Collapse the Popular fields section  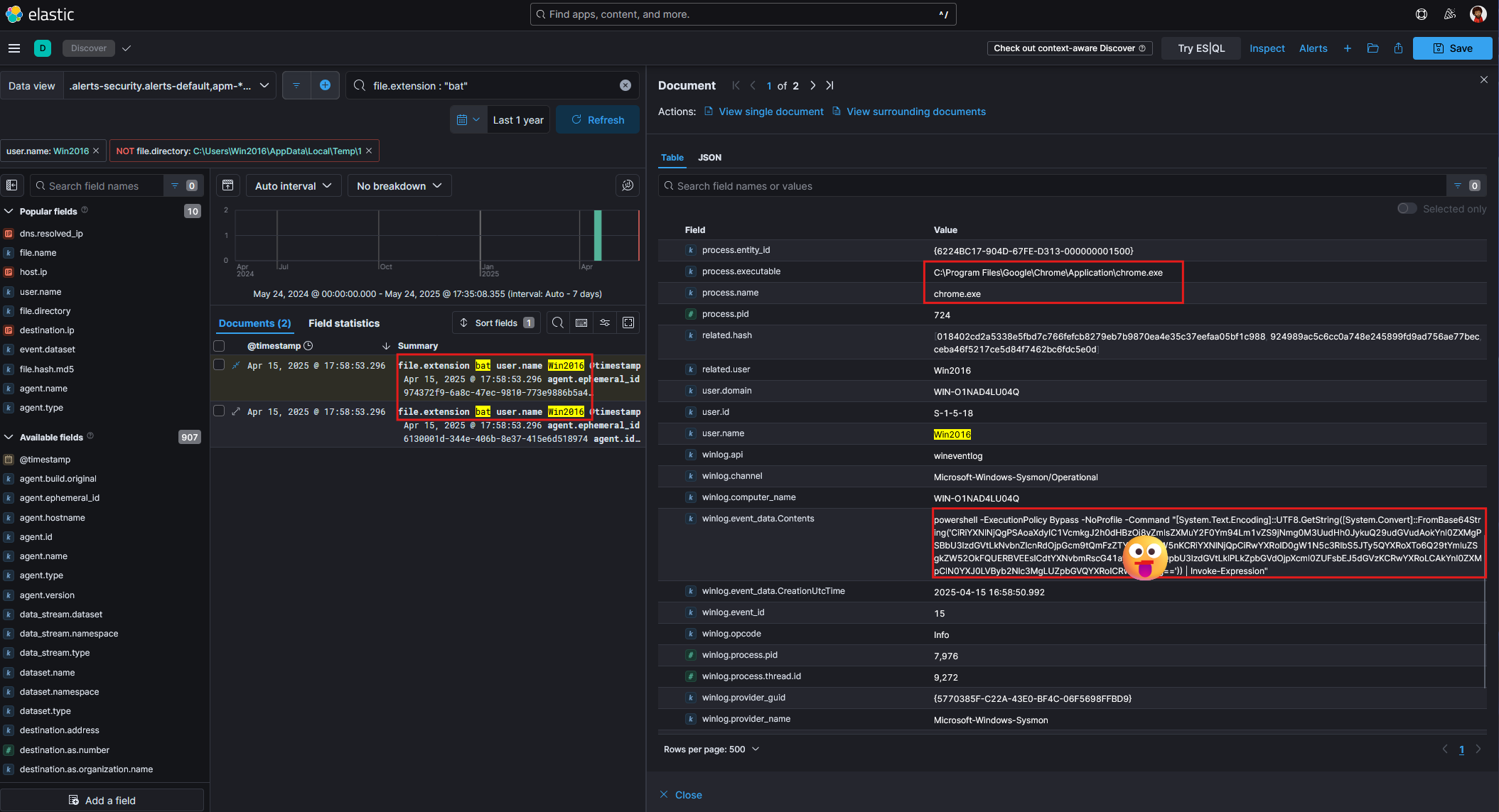(9, 211)
